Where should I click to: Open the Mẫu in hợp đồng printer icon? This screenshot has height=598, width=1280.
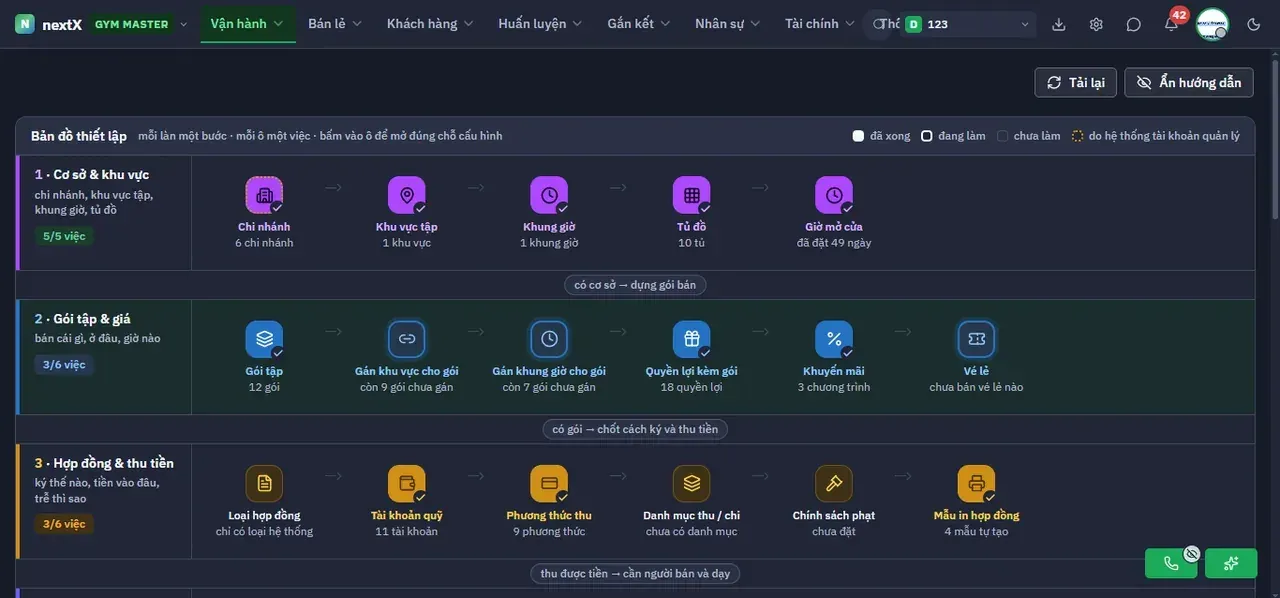(x=976, y=483)
